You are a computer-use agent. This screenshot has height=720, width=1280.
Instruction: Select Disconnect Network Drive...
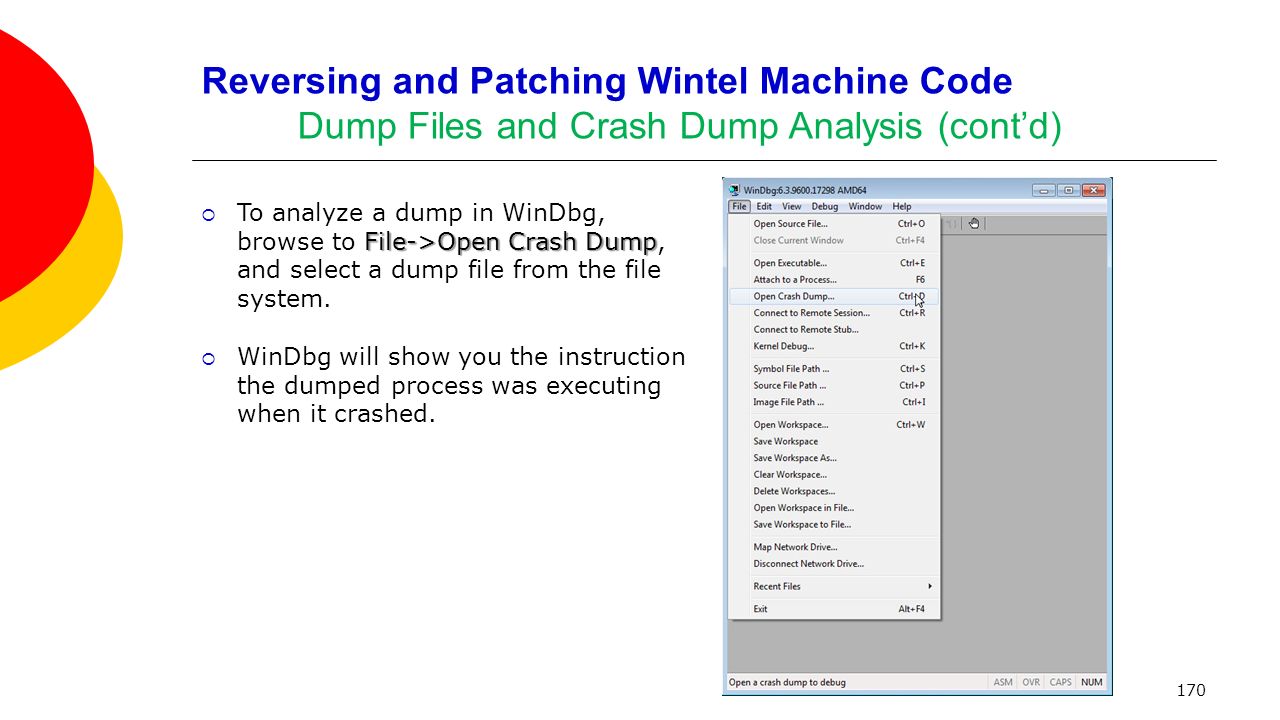point(835,564)
